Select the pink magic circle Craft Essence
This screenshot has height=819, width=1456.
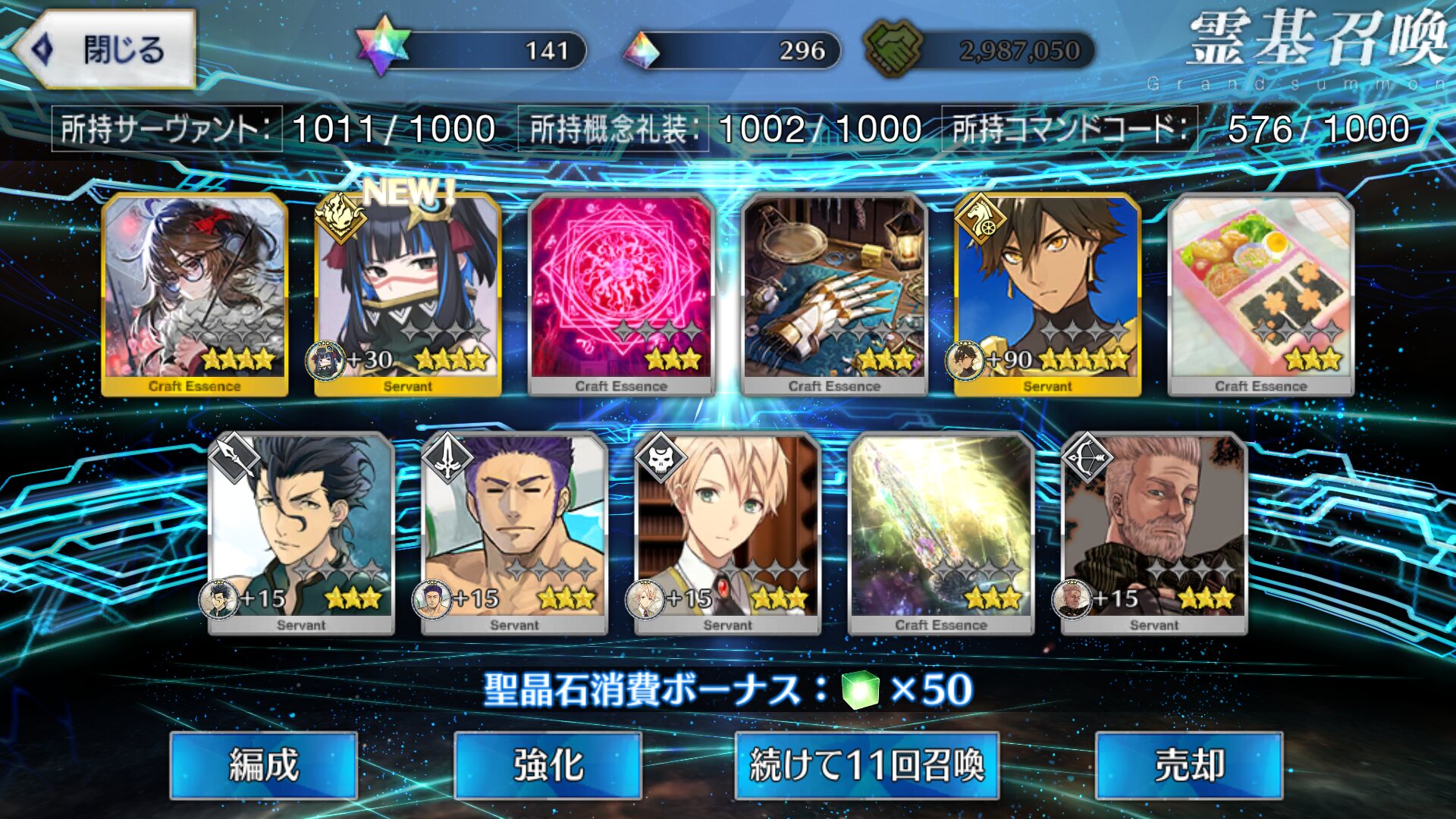pos(621,294)
